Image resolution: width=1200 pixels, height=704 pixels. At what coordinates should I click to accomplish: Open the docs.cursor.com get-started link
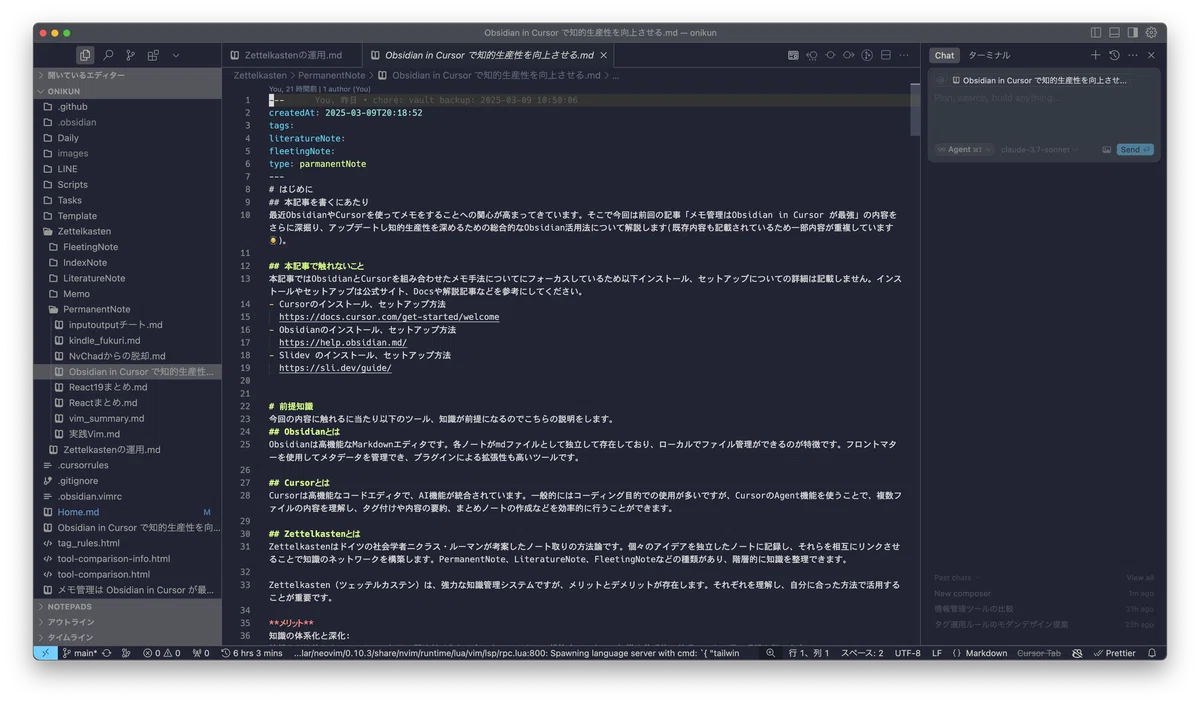point(389,317)
